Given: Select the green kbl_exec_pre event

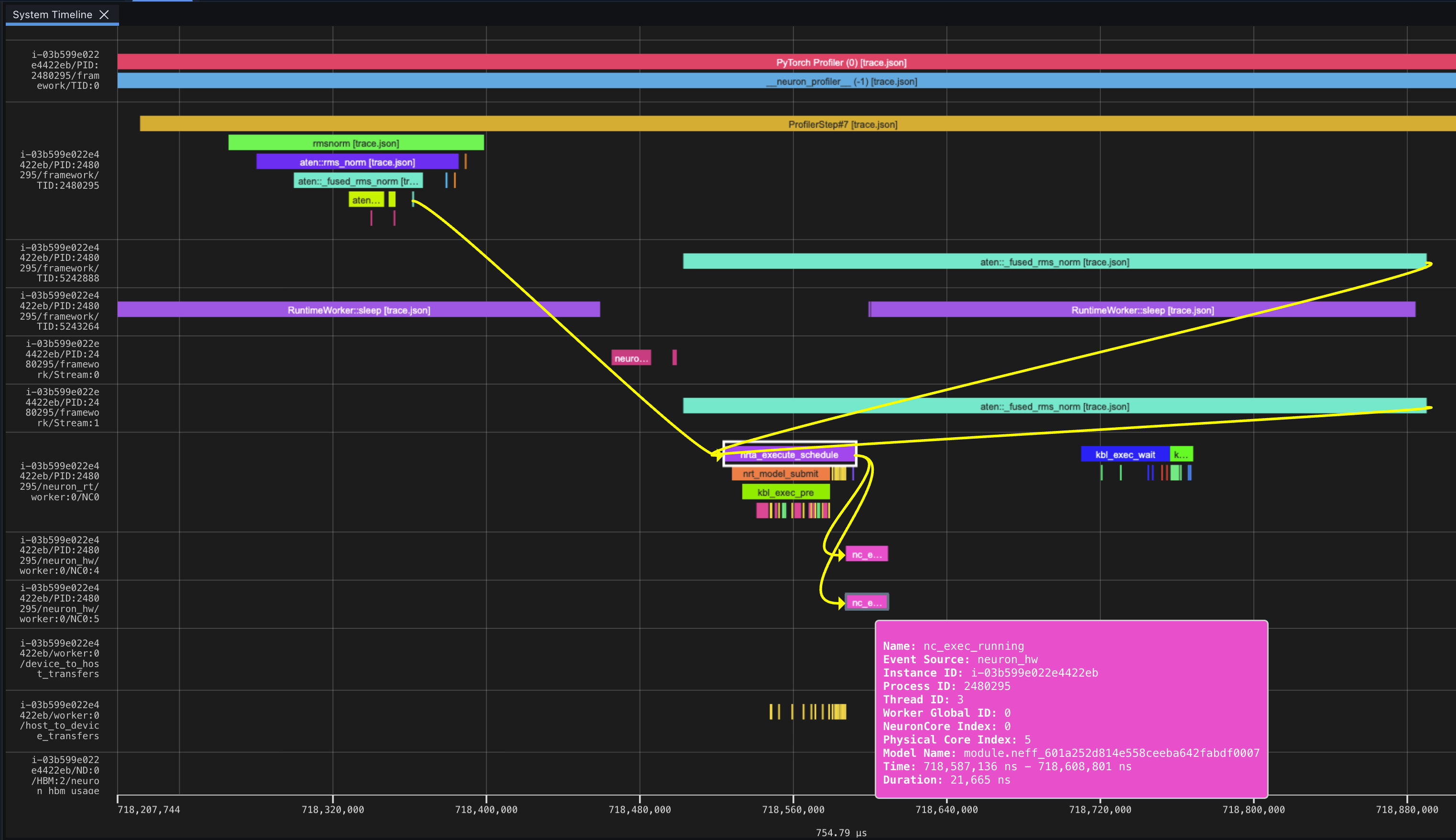Looking at the screenshot, I should [x=786, y=492].
